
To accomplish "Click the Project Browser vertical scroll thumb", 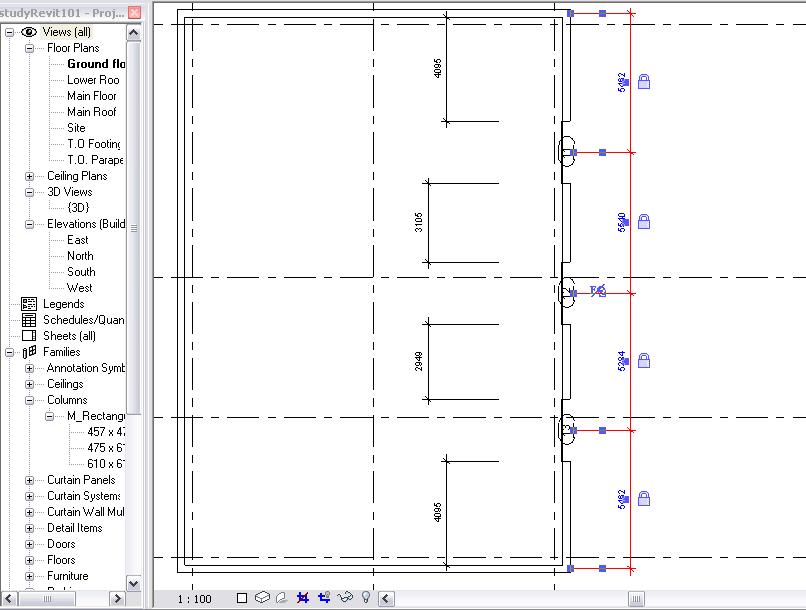I will 134,228.
